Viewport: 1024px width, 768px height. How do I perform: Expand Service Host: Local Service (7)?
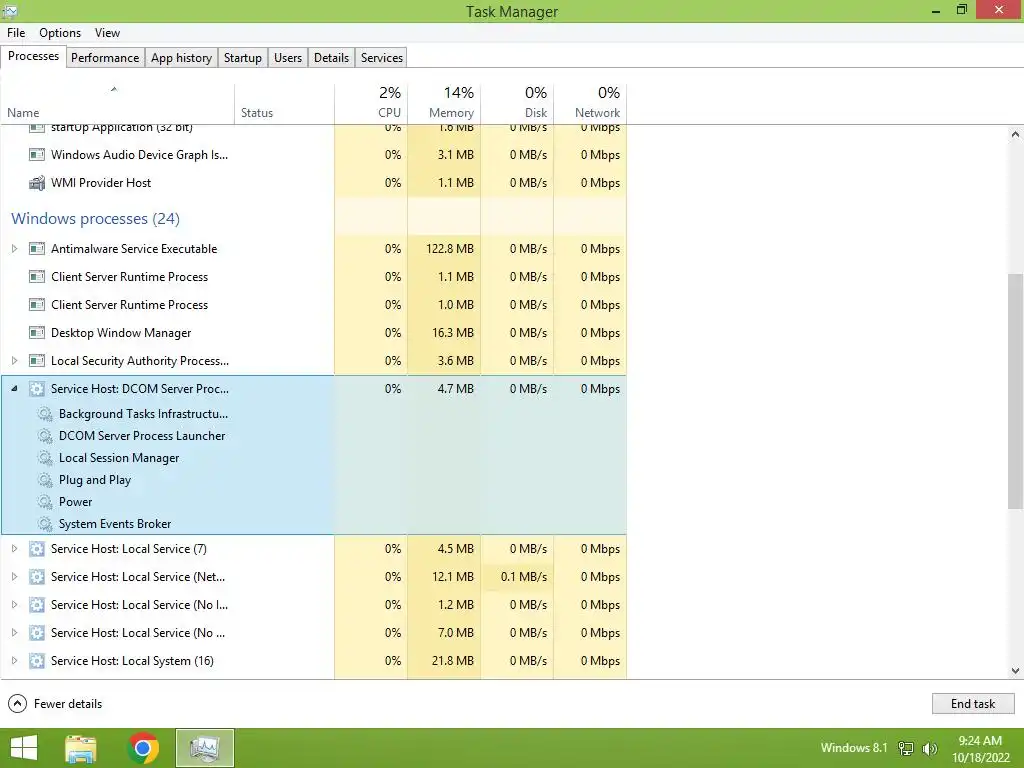[x=14, y=549]
